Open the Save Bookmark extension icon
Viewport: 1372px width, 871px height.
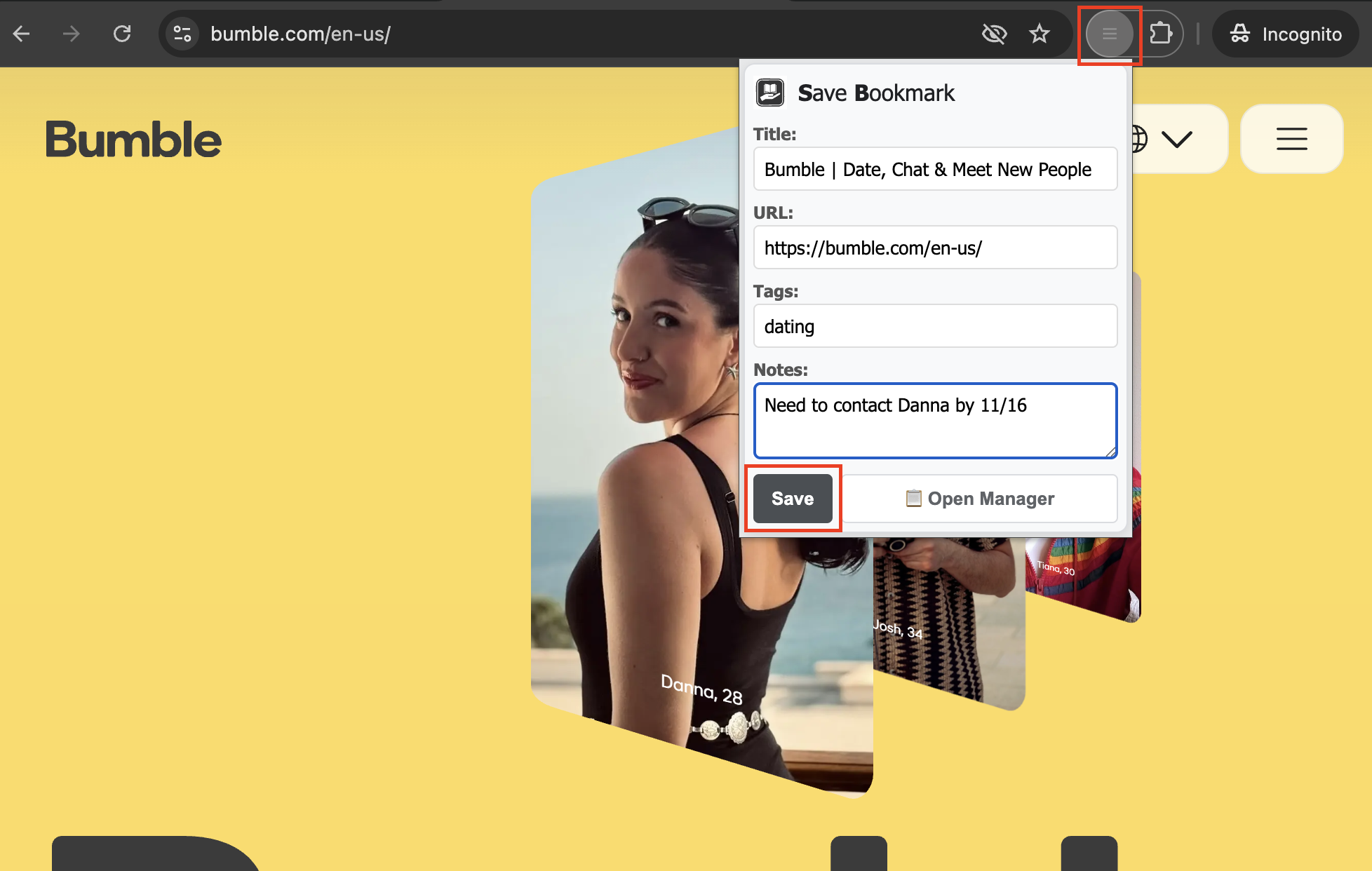tap(1110, 34)
